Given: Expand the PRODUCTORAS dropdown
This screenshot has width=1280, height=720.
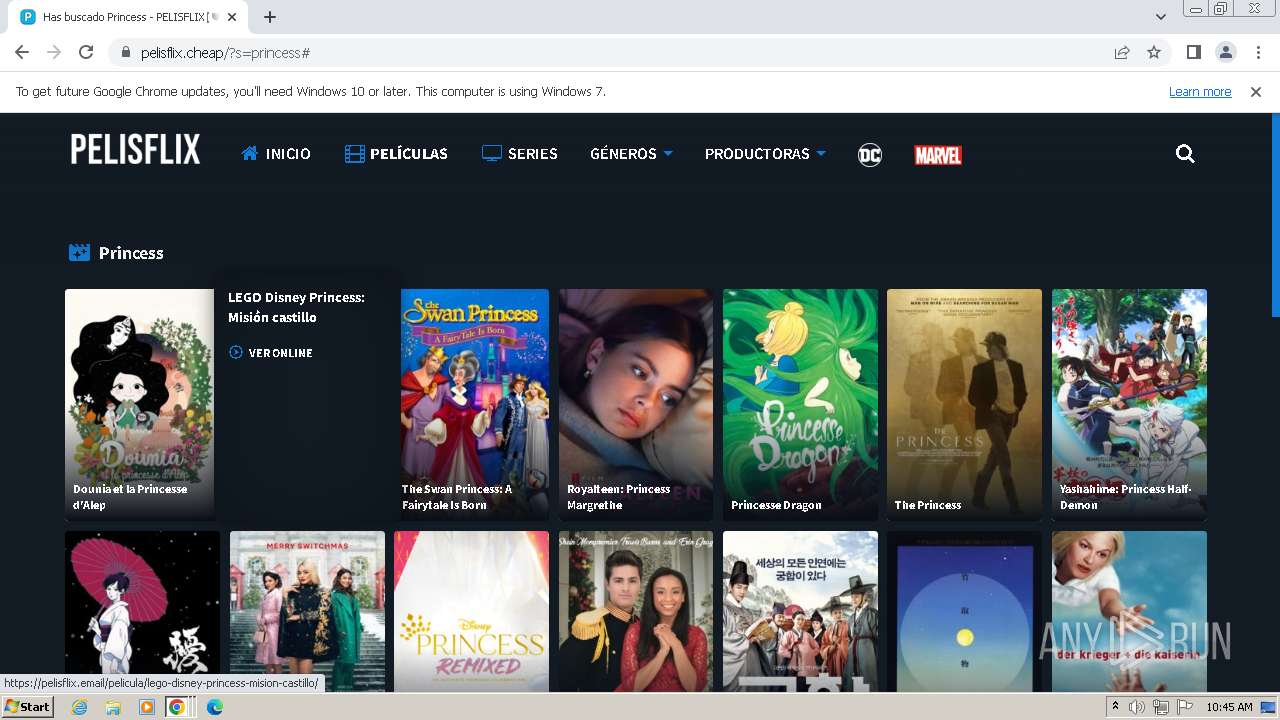Looking at the screenshot, I should (x=765, y=154).
